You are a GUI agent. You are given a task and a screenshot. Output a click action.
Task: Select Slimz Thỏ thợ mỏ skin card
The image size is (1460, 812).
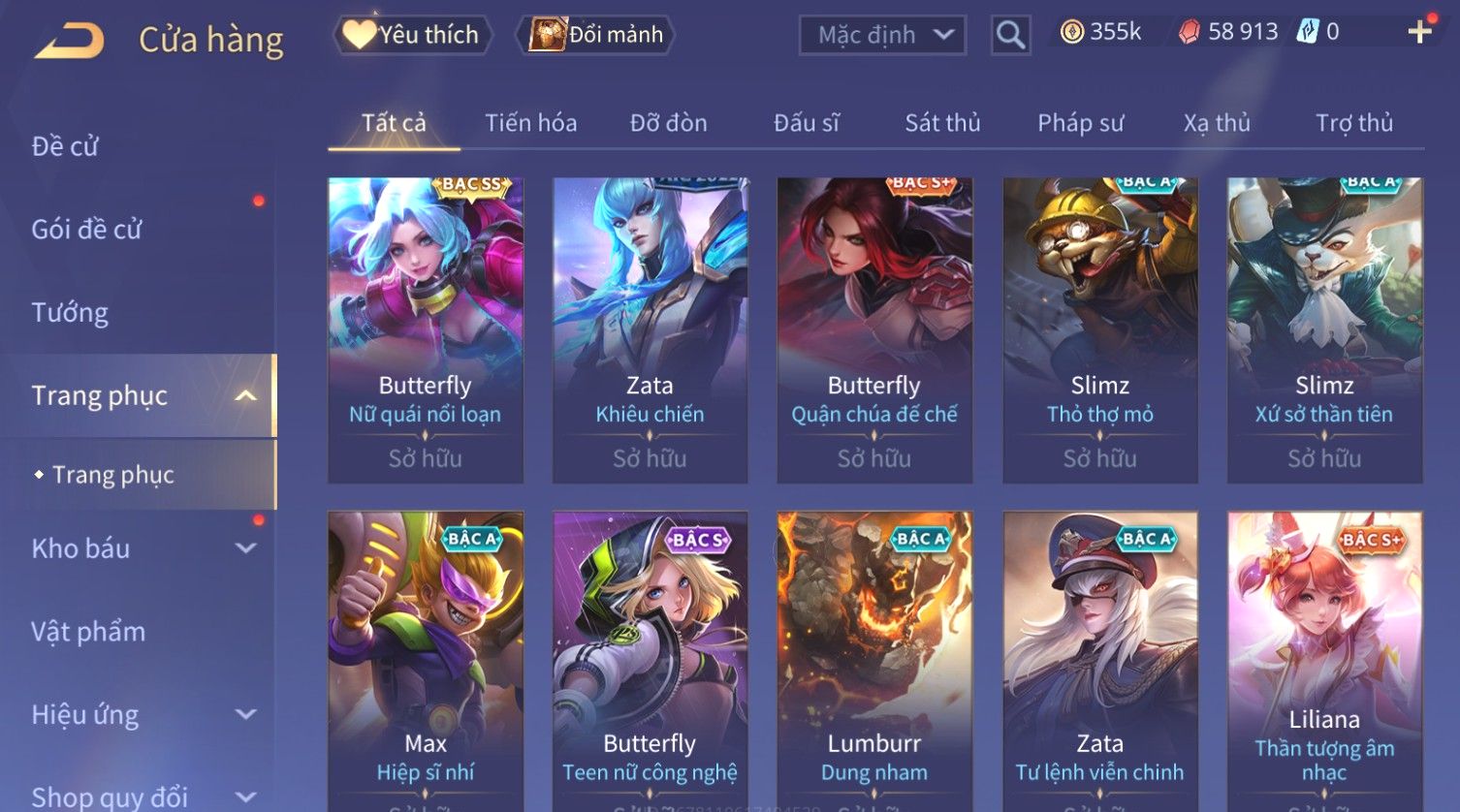(x=1100, y=329)
